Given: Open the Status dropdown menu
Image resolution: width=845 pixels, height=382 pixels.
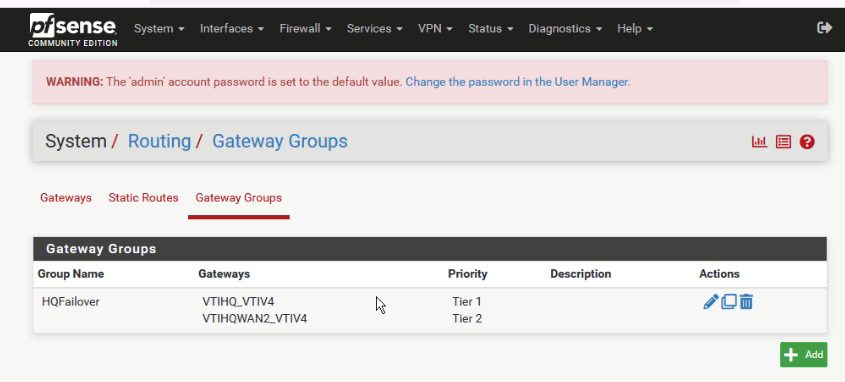Looking at the screenshot, I should pos(490,29).
